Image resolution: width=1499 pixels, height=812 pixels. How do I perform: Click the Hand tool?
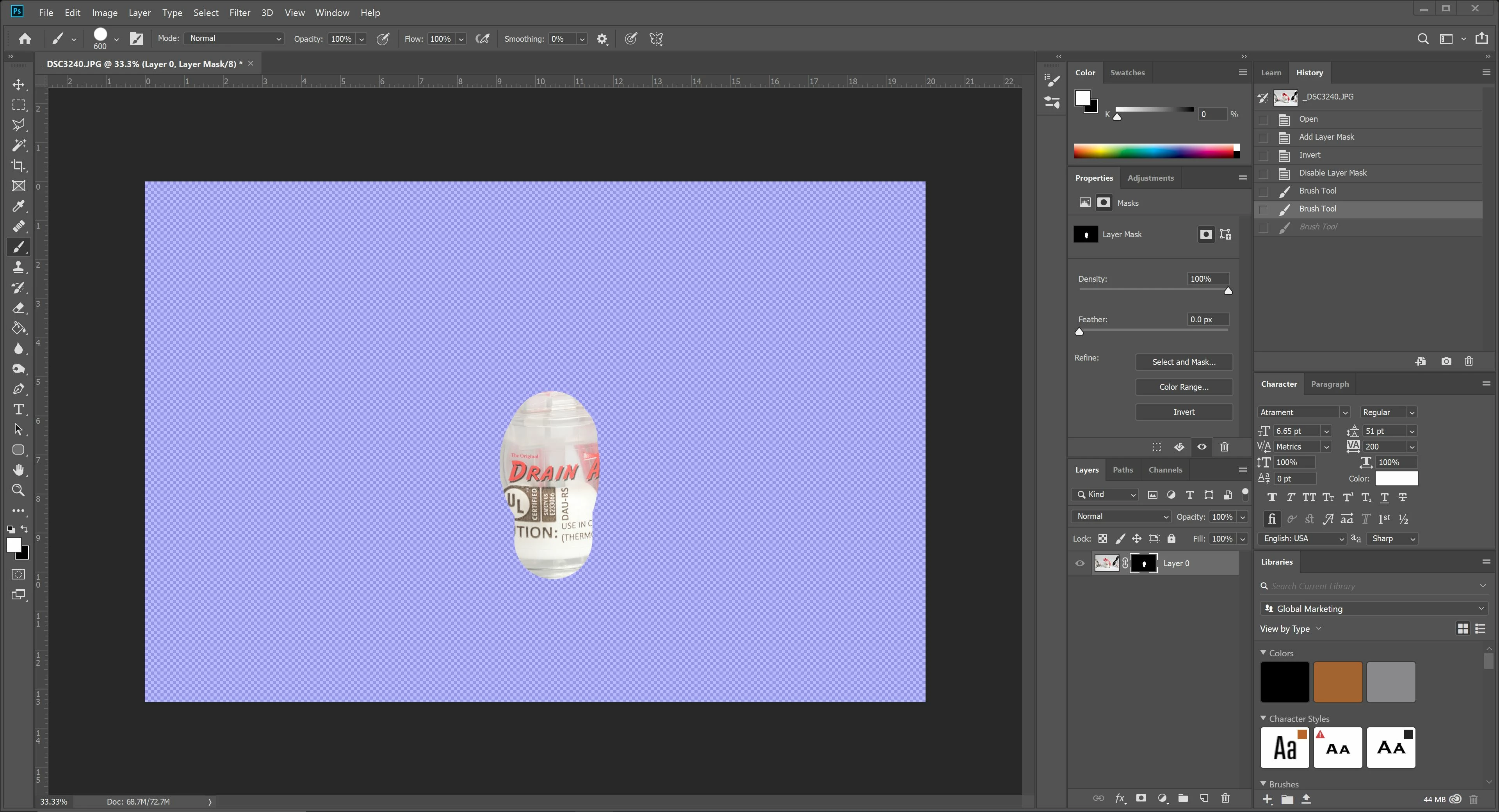click(x=19, y=470)
